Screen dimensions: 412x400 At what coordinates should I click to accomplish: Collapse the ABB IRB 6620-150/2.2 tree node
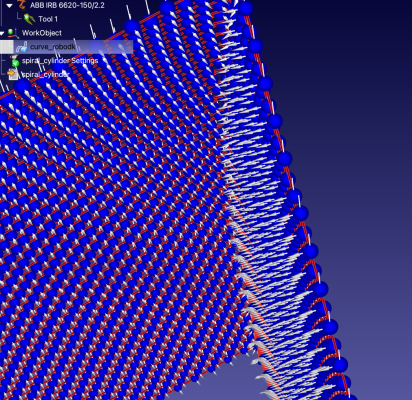coord(9,5)
